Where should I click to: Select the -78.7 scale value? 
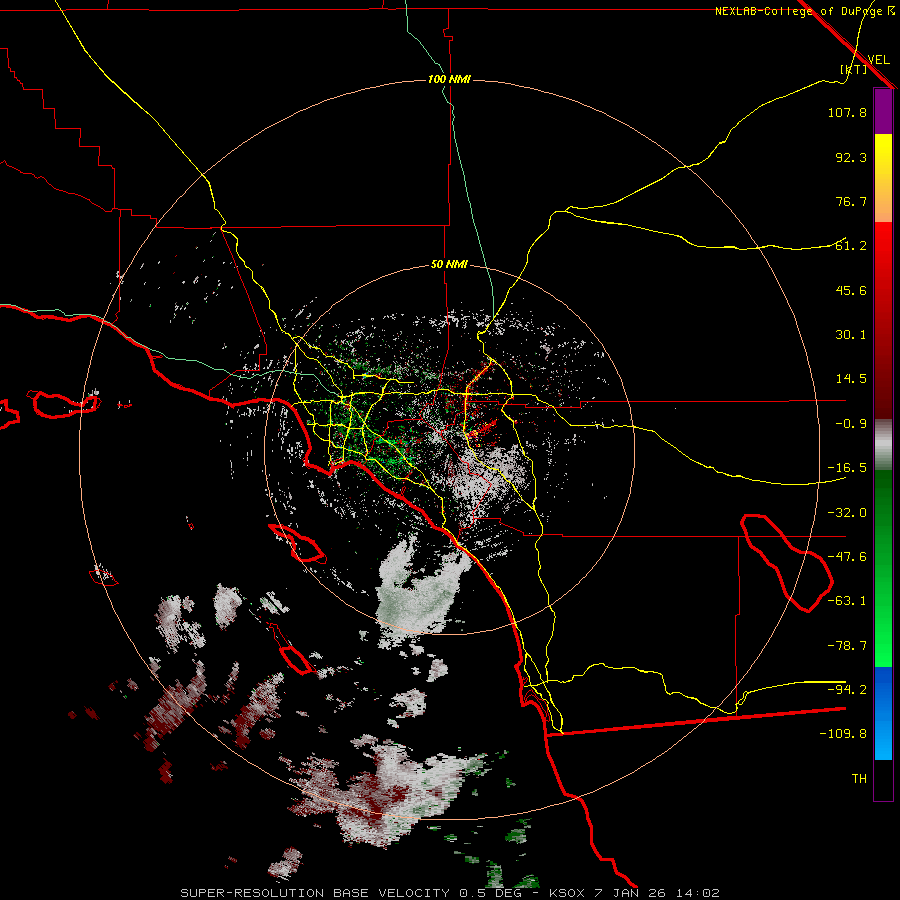point(847,646)
